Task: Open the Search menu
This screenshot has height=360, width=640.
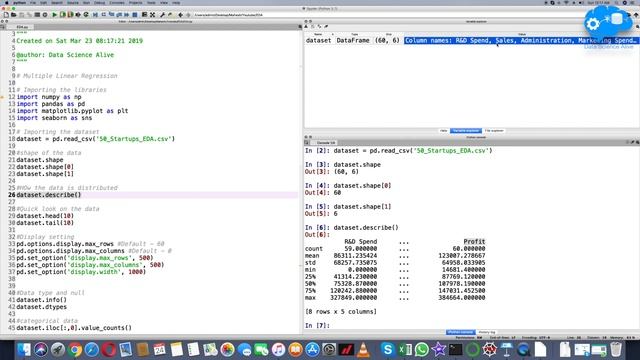Action: click(x=57, y=3)
